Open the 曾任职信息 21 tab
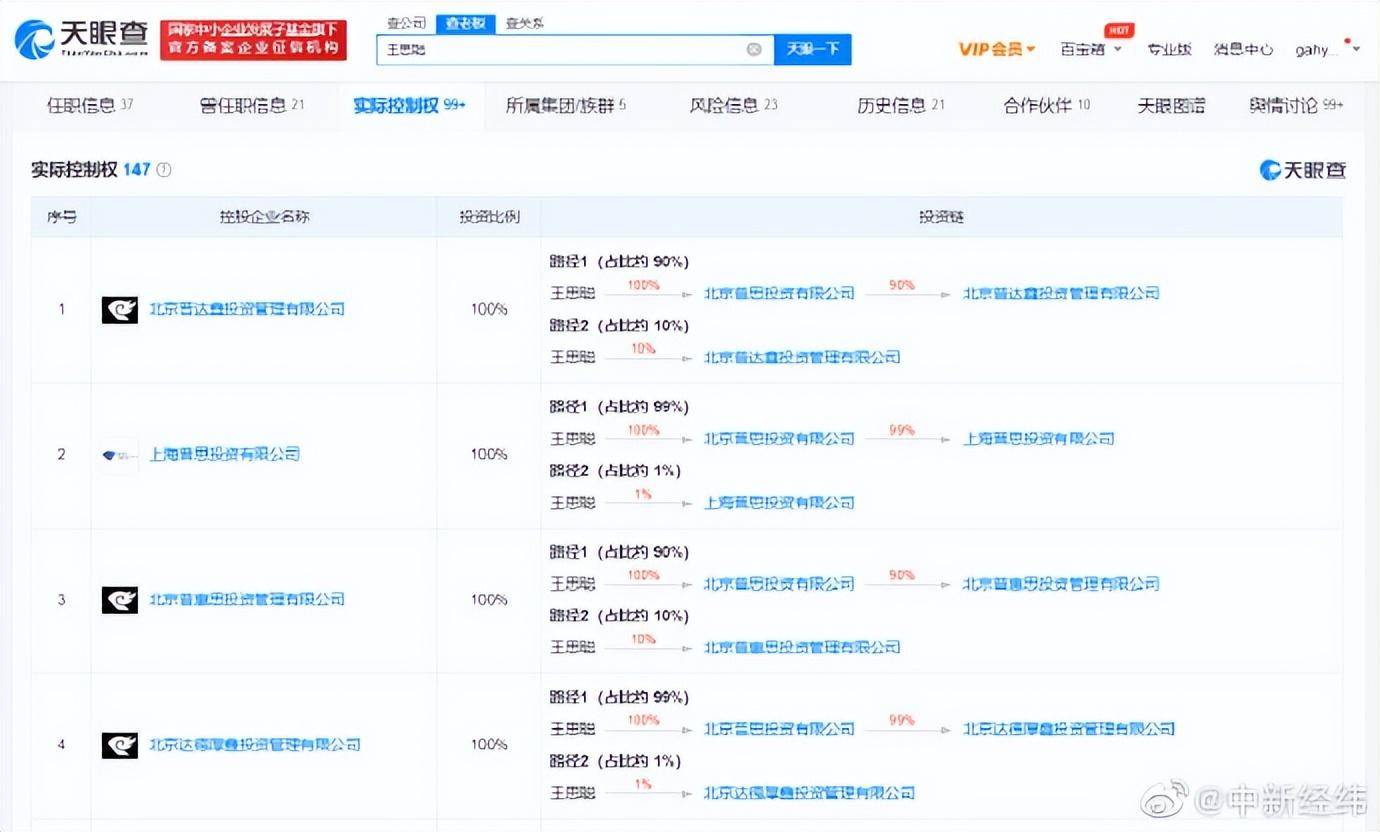The image size is (1380, 832). point(252,105)
